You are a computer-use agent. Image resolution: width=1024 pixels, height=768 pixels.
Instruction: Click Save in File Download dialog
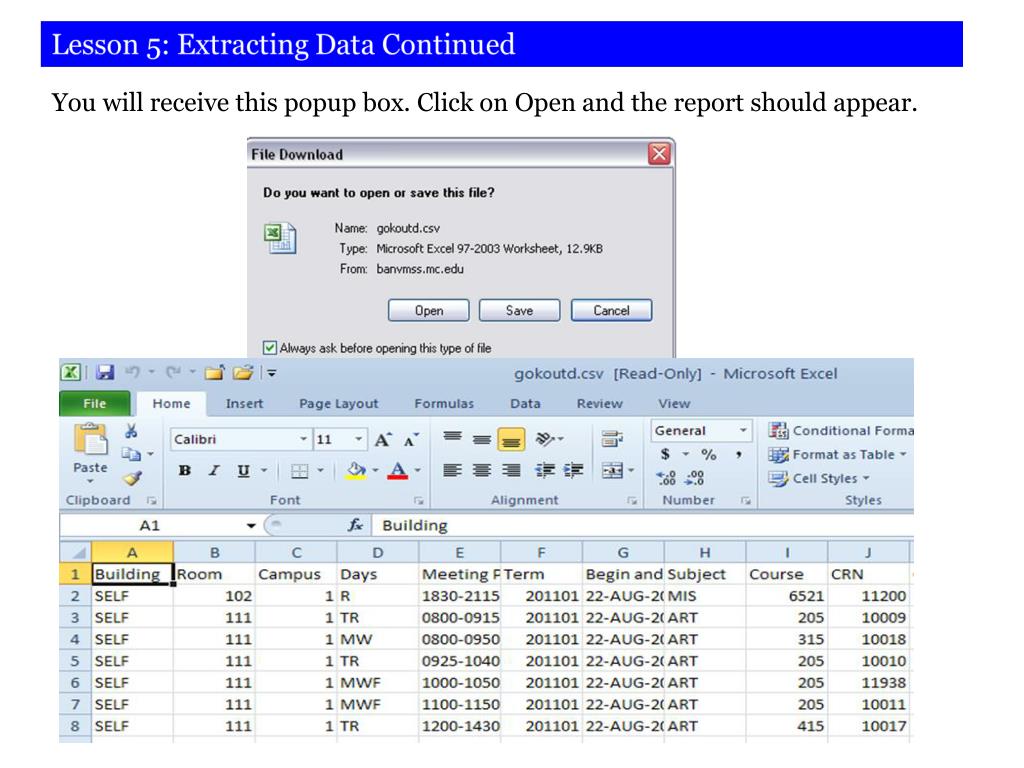[519, 310]
